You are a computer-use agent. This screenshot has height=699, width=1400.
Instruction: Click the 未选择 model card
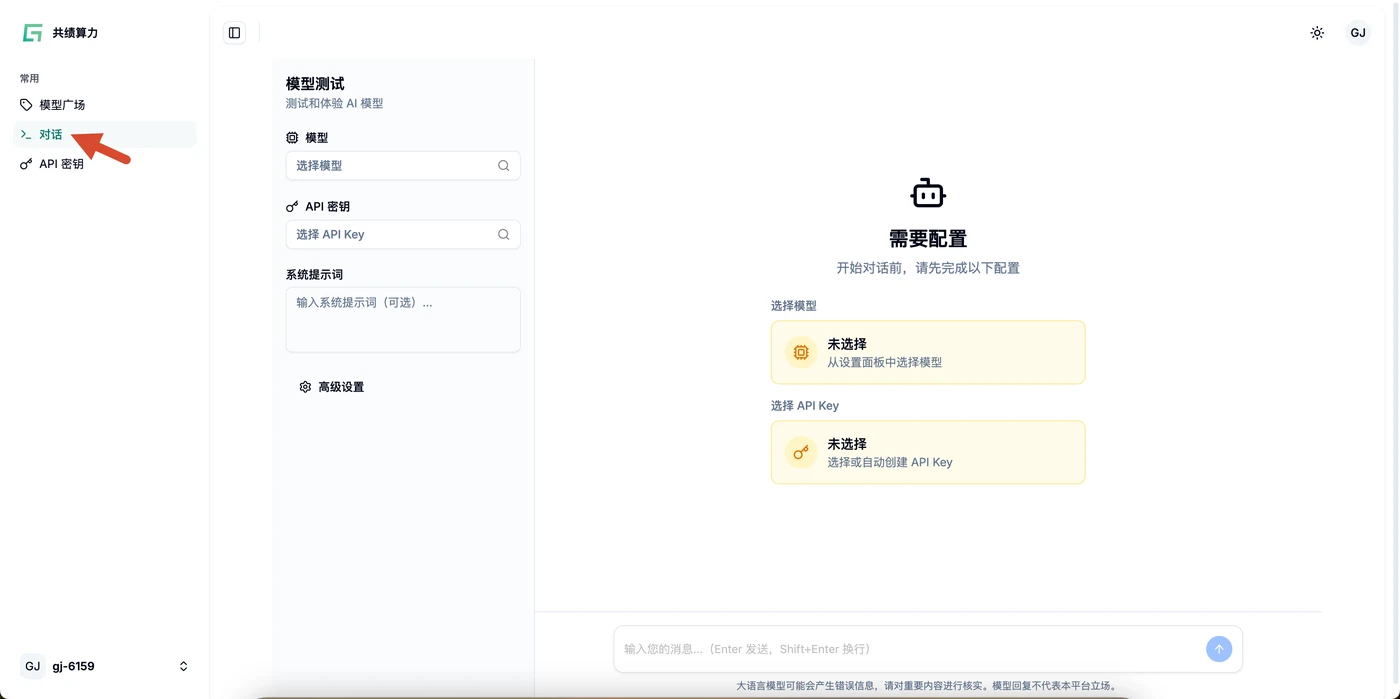pyautogui.click(x=928, y=352)
